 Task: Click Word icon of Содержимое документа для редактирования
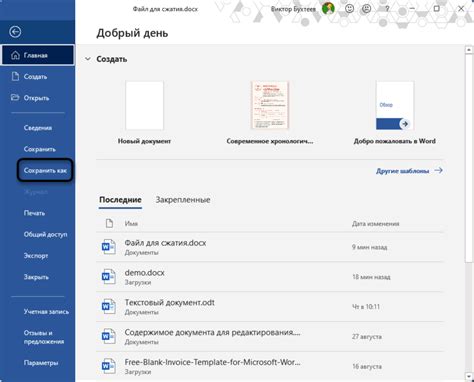point(108,336)
